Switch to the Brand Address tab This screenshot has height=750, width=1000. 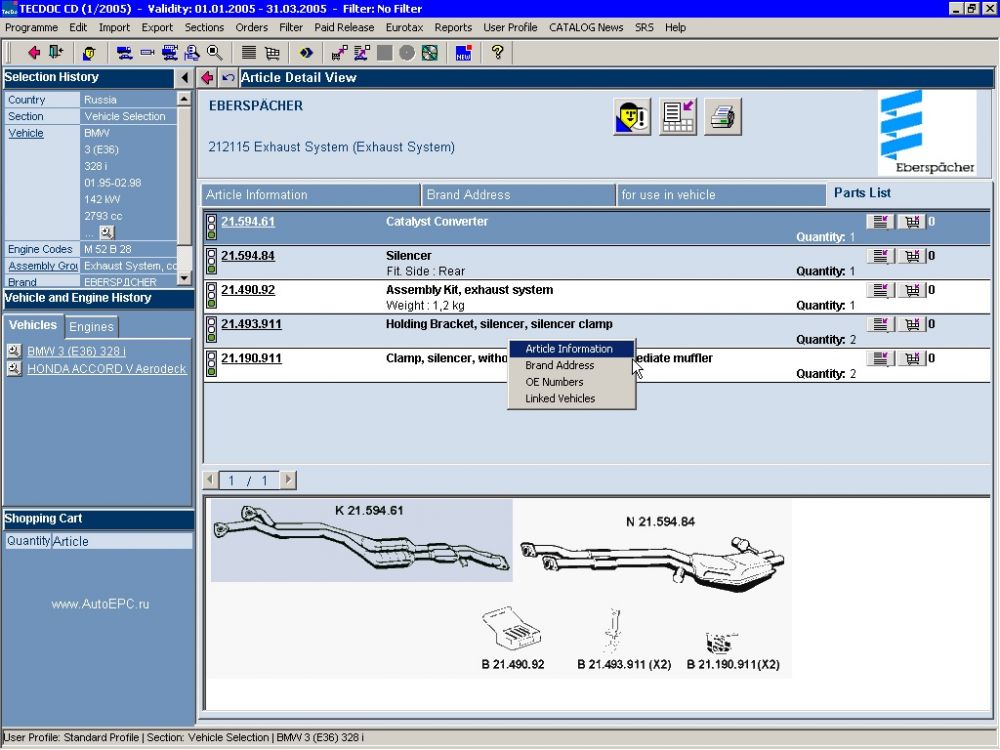pos(518,195)
